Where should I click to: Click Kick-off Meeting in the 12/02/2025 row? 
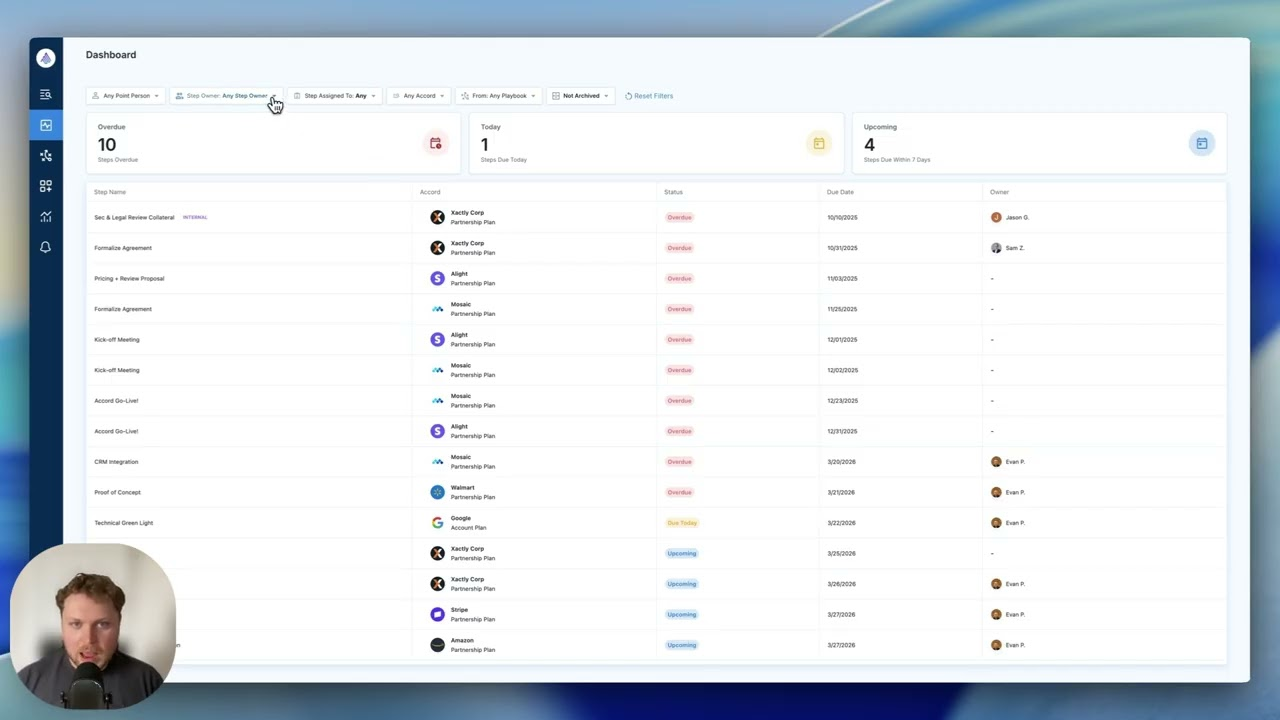pos(117,370)
